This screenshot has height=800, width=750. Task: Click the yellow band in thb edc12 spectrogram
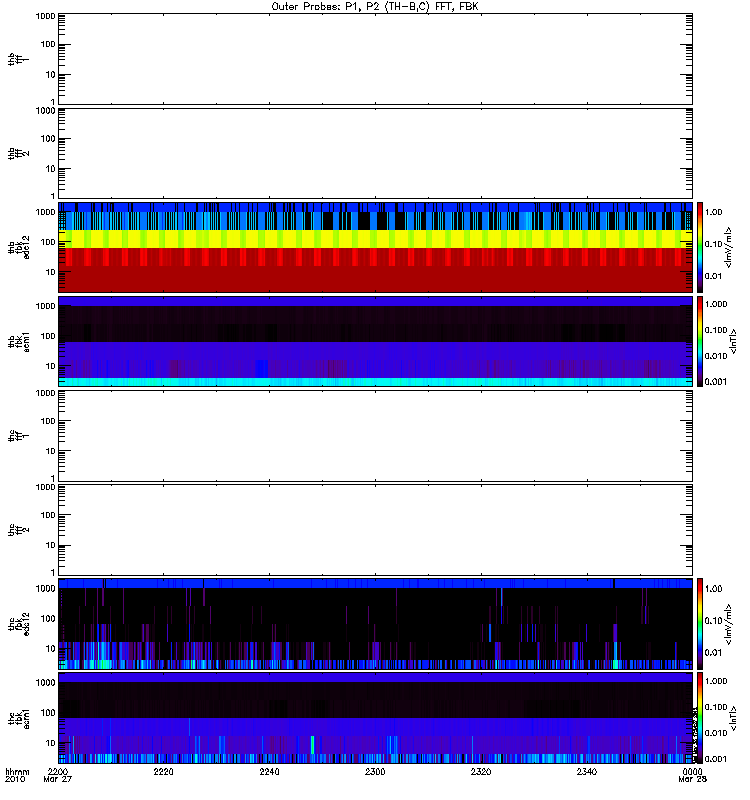[375, 239]
